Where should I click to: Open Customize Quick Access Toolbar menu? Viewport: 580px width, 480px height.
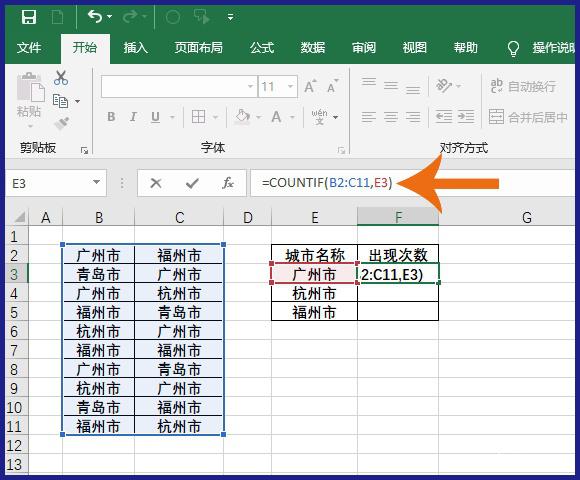point(230,17)
